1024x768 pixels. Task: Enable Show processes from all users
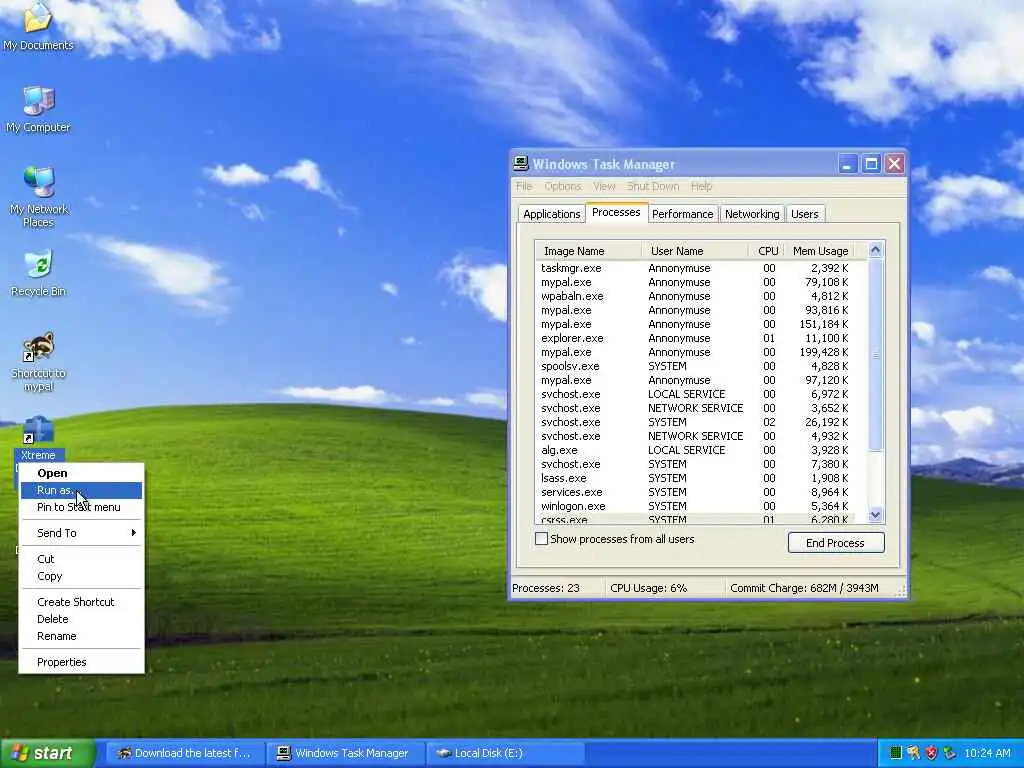(541, 539)
